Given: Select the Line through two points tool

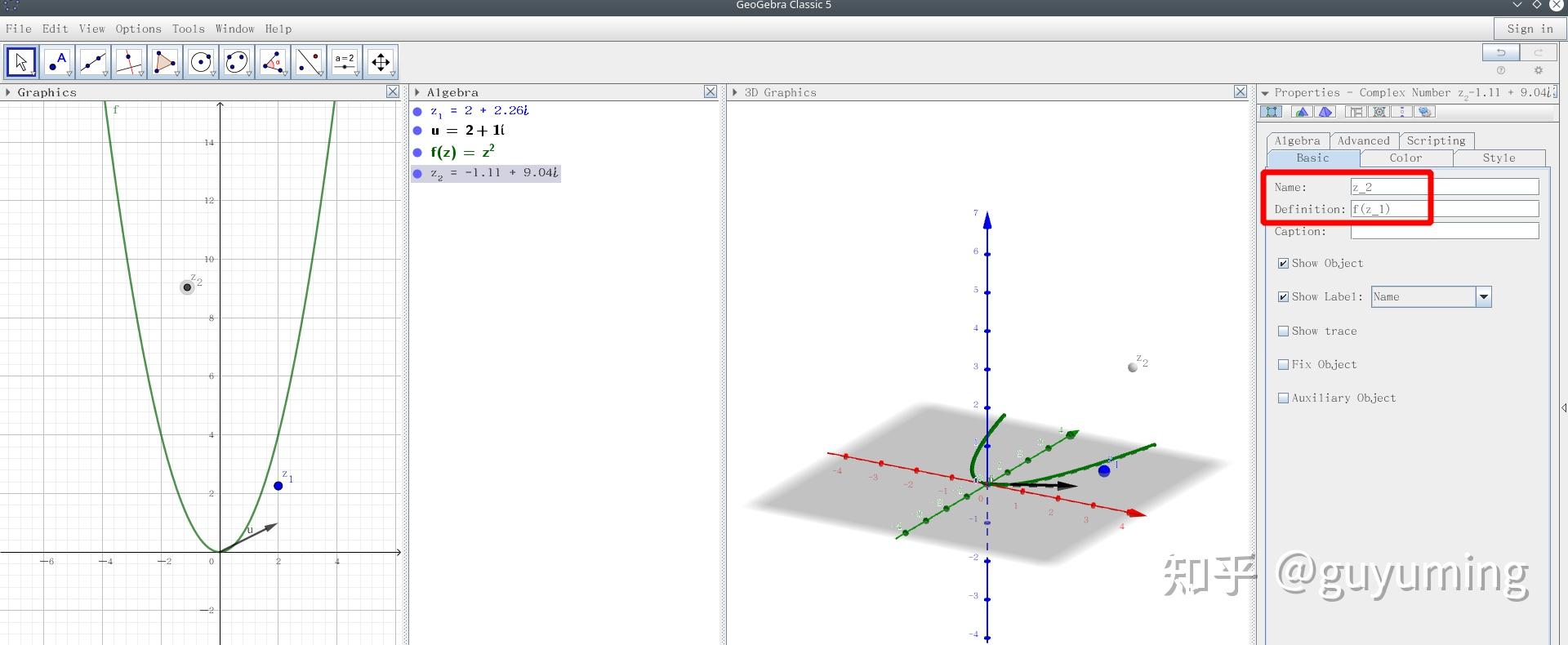Looking at the screenshot, I should (x=93, y=62).
